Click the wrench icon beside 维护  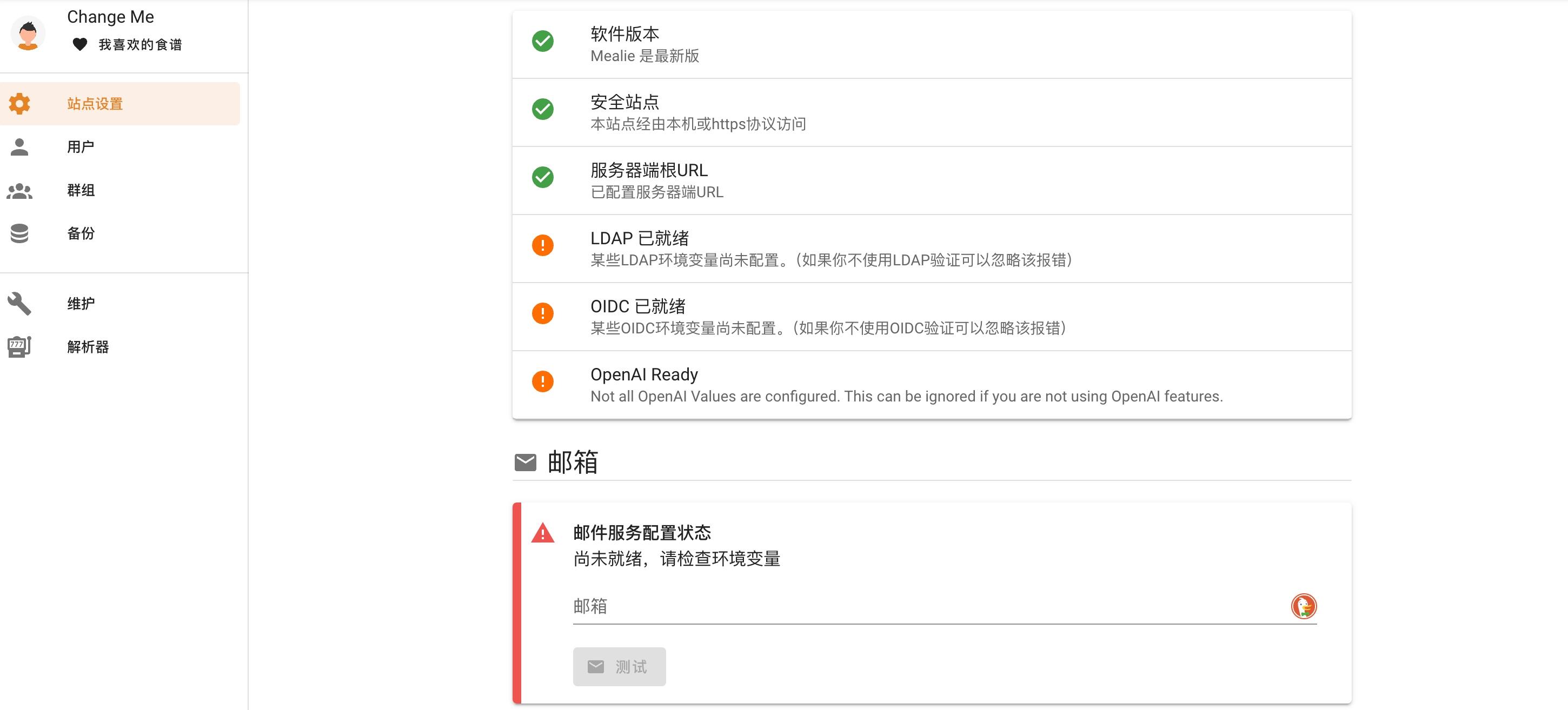coord(19,304)
